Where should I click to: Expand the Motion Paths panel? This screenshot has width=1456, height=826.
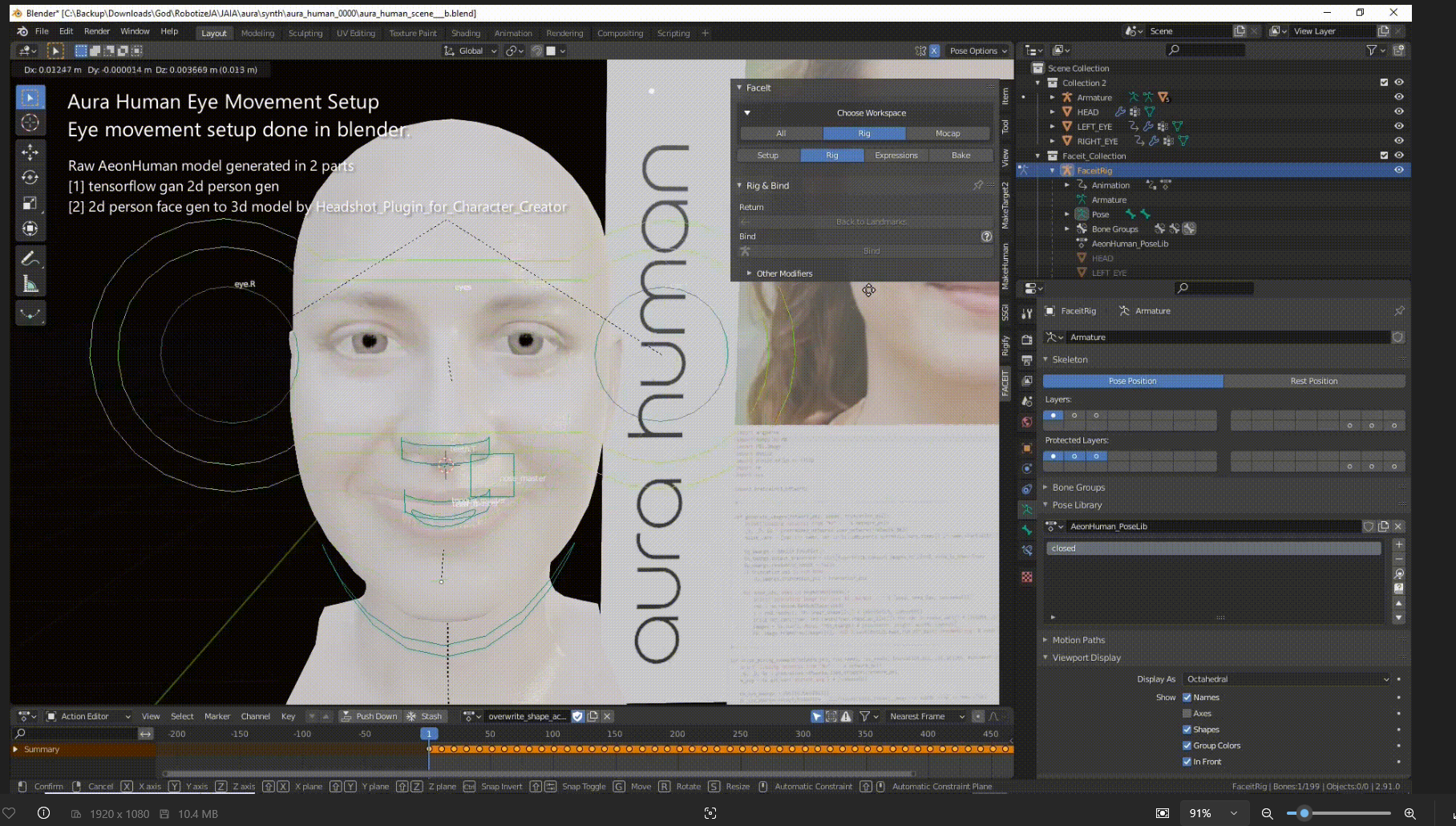[1078, 640]
